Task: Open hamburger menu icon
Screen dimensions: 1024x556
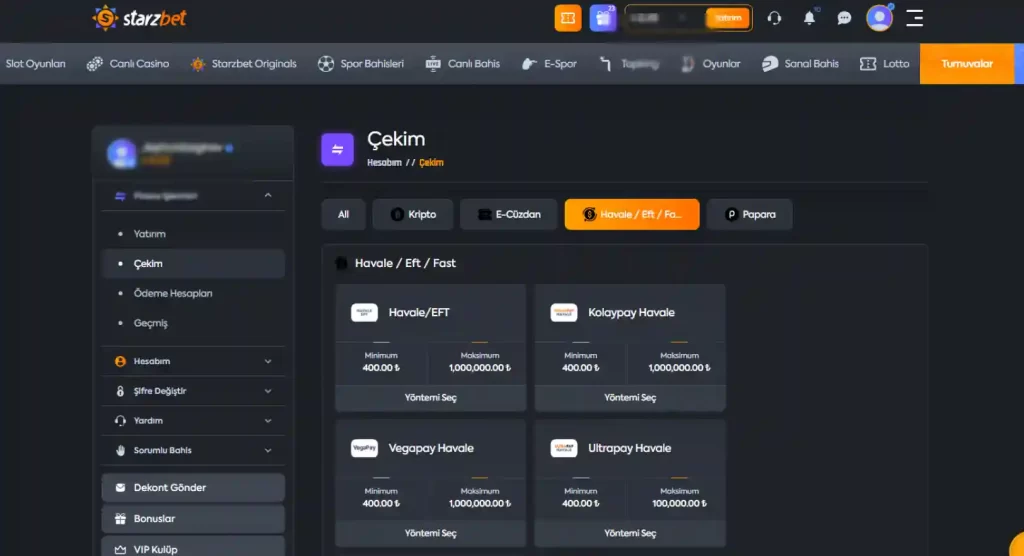Action: coord(914,18)
